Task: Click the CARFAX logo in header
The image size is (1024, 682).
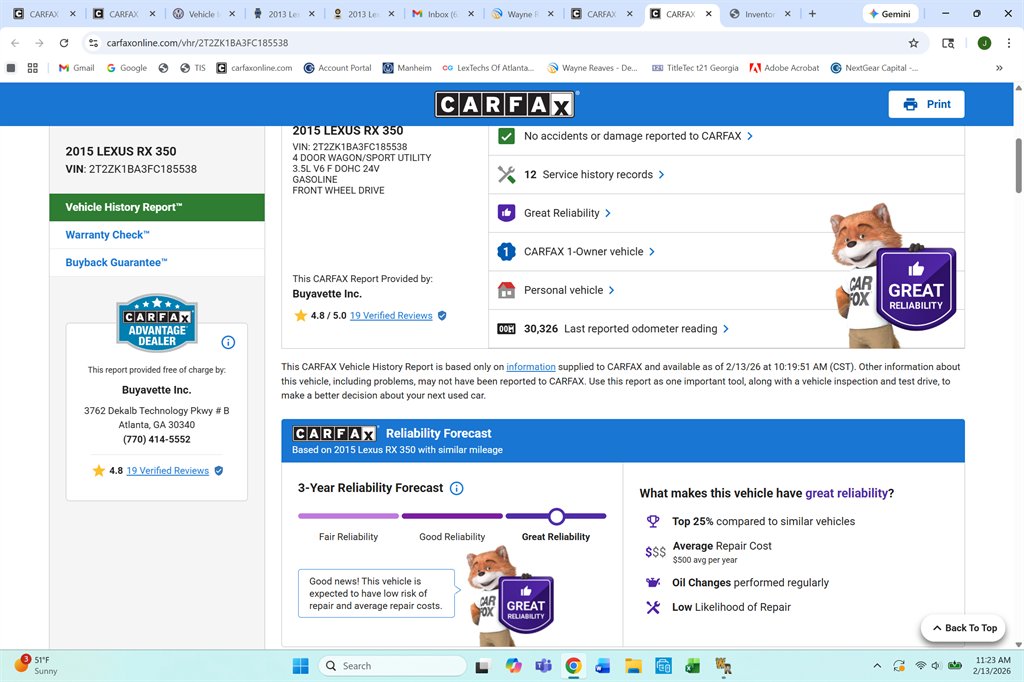Action: (505, 105)
